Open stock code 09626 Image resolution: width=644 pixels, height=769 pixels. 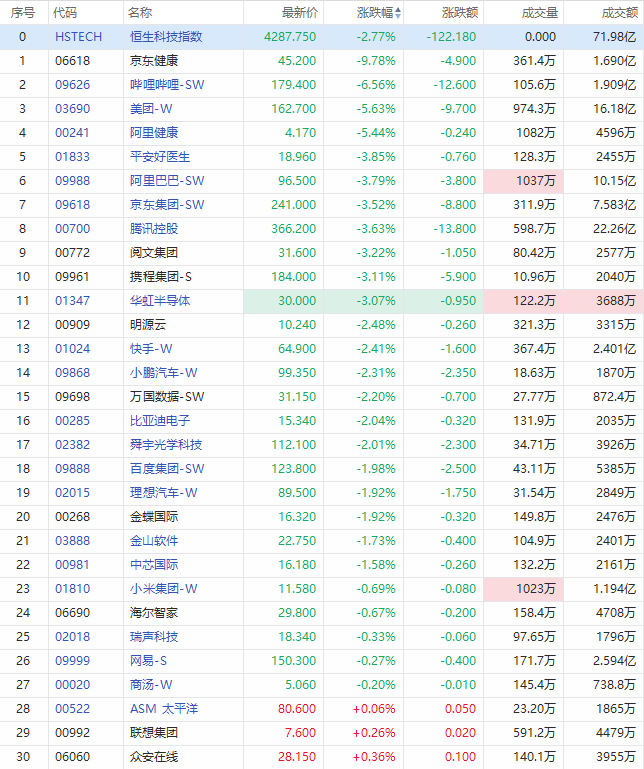coord(73,85)
